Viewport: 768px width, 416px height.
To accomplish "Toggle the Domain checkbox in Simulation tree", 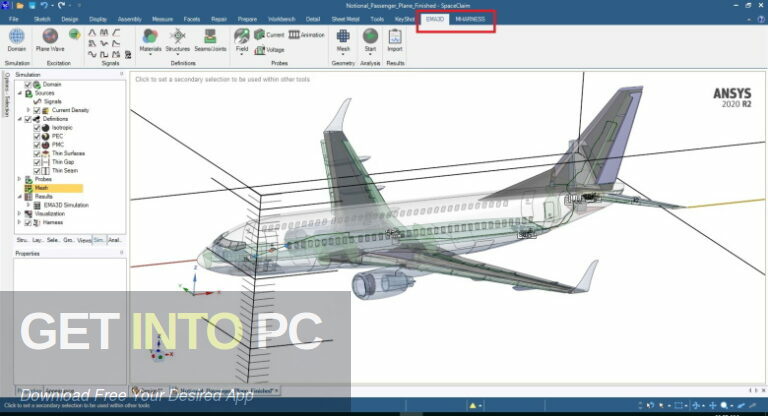I will tap(28, 84).
